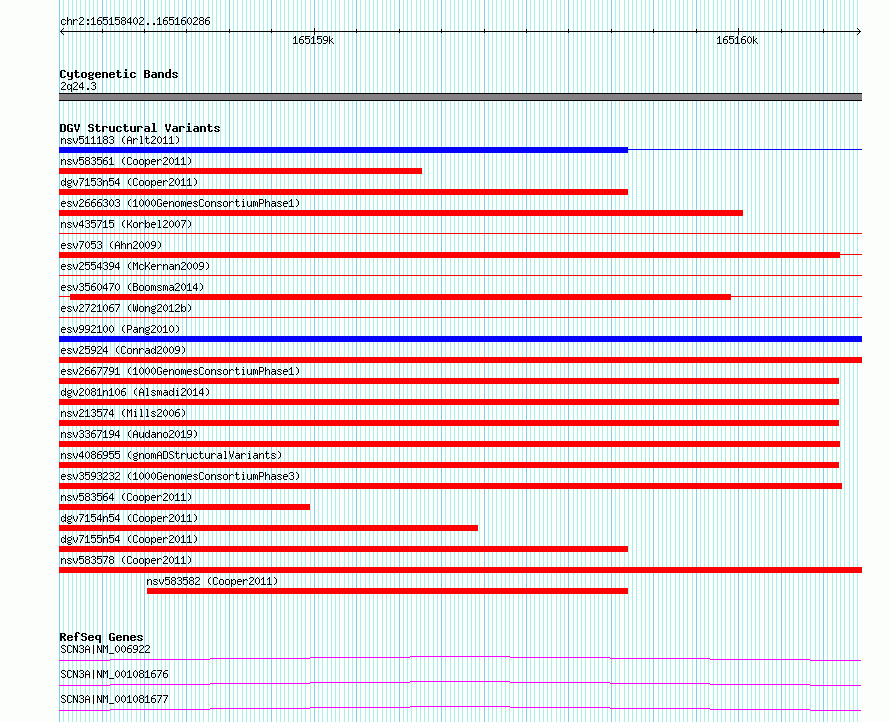Select the blue esv992100 variant bar

pos(460,339)
